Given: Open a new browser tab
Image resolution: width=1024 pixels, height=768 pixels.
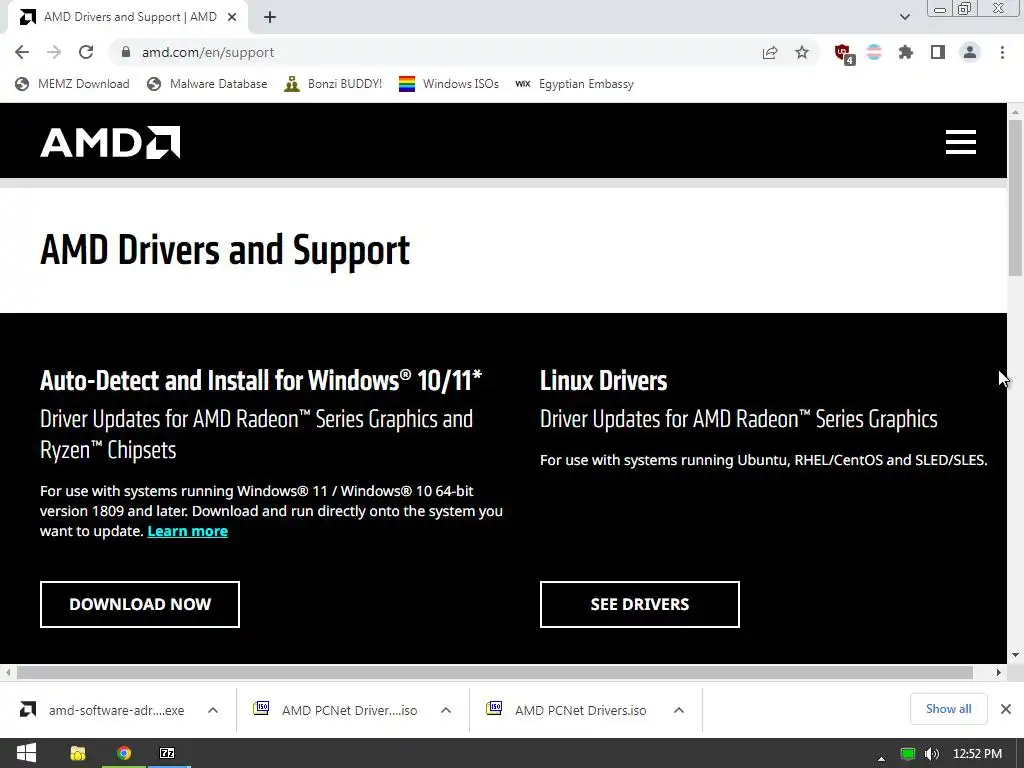Looking at the screenshot, I should 270,17.
